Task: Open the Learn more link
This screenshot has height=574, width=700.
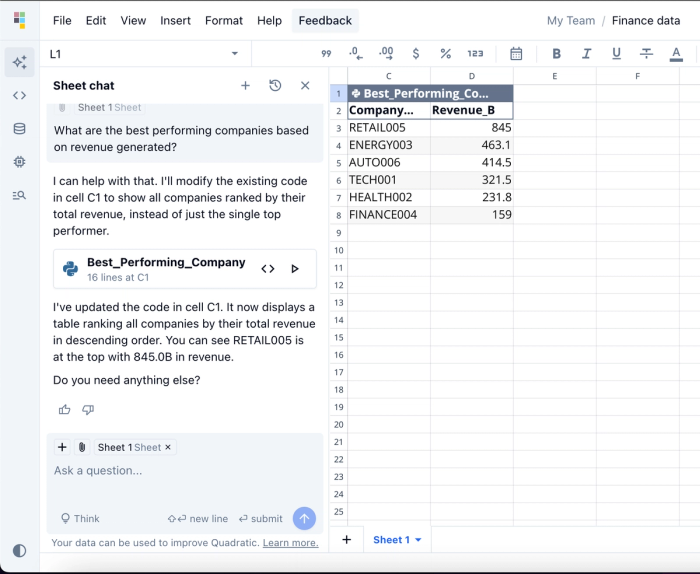Action: (x=291, y=543)
